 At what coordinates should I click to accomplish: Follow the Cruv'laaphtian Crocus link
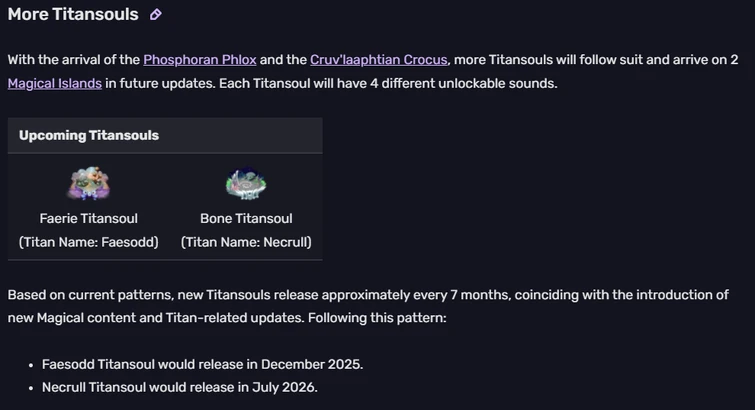tap(363, 60)
